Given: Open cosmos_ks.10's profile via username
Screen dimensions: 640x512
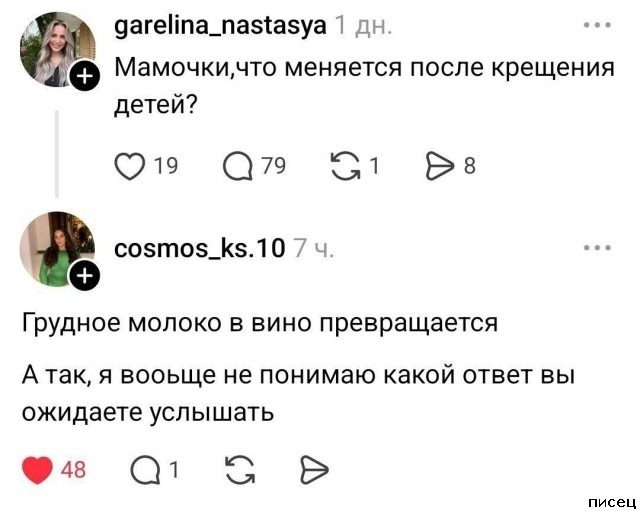Looking at the screenshot, I should [201, 247].
